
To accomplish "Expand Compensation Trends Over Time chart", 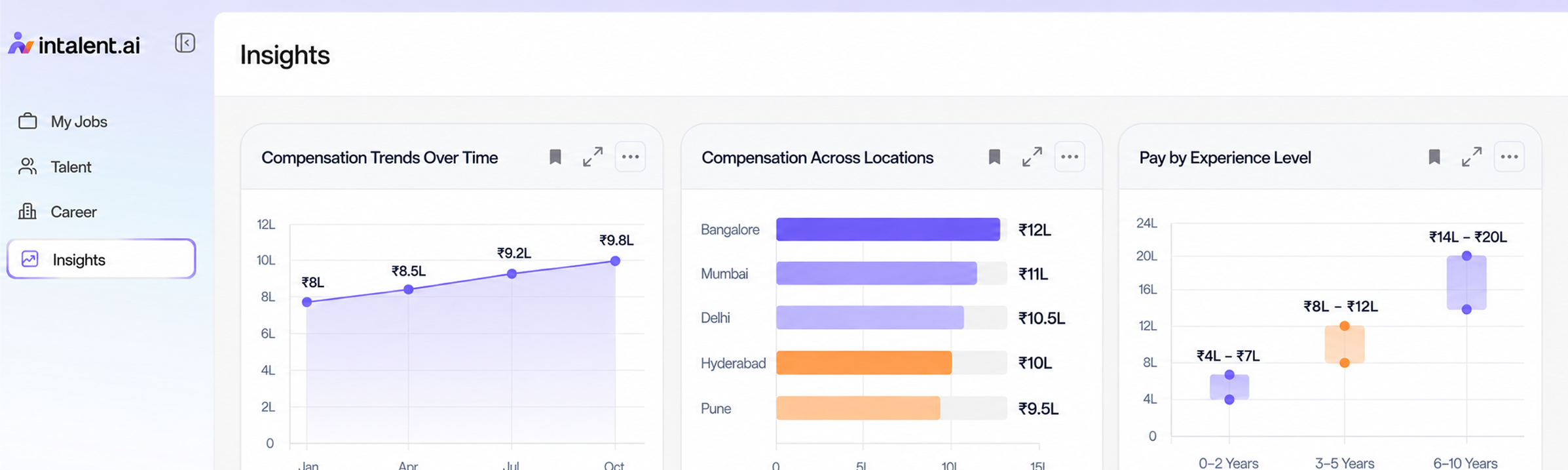I will pyautogui.click(x=593, y=157).
